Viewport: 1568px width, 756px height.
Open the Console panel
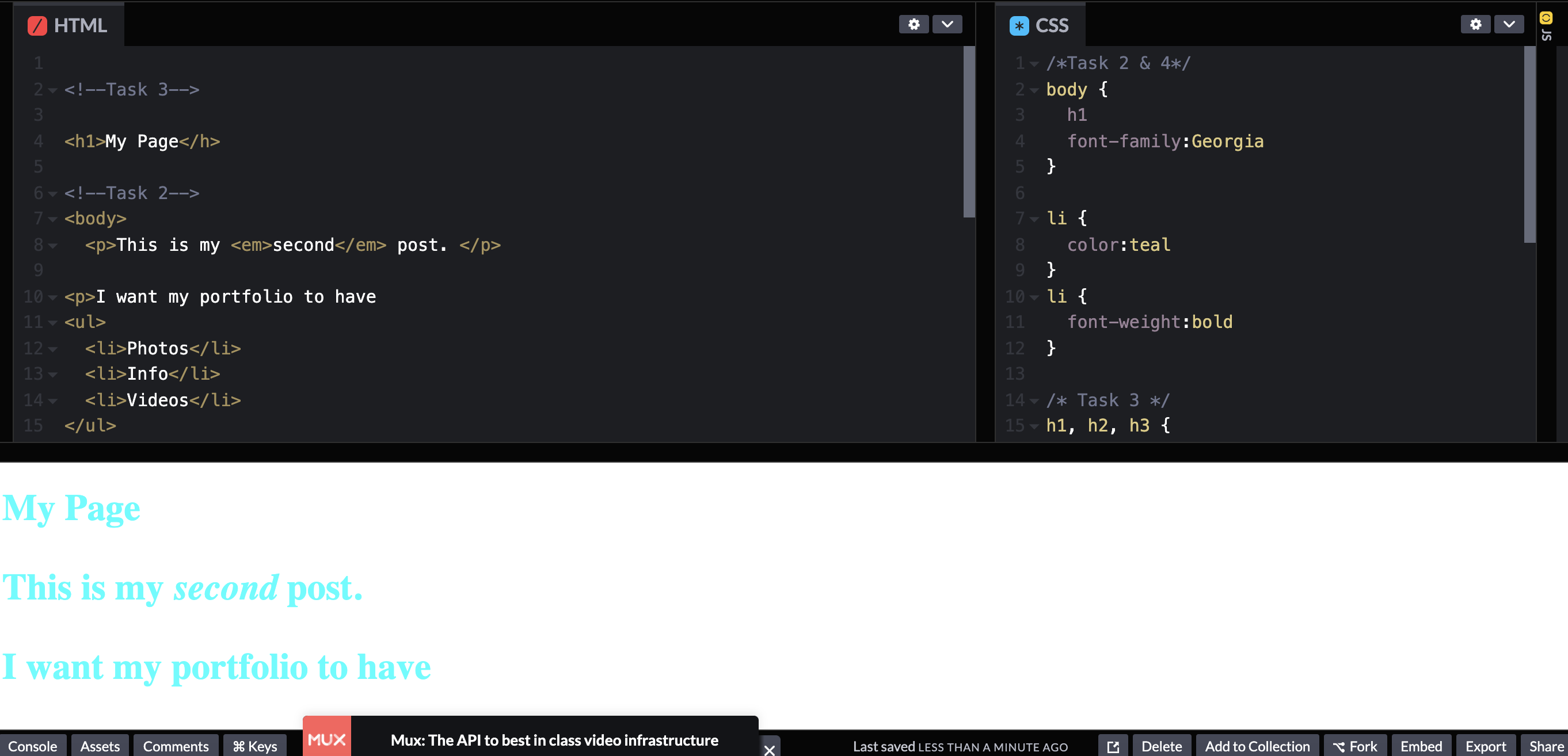pos(32,746)
